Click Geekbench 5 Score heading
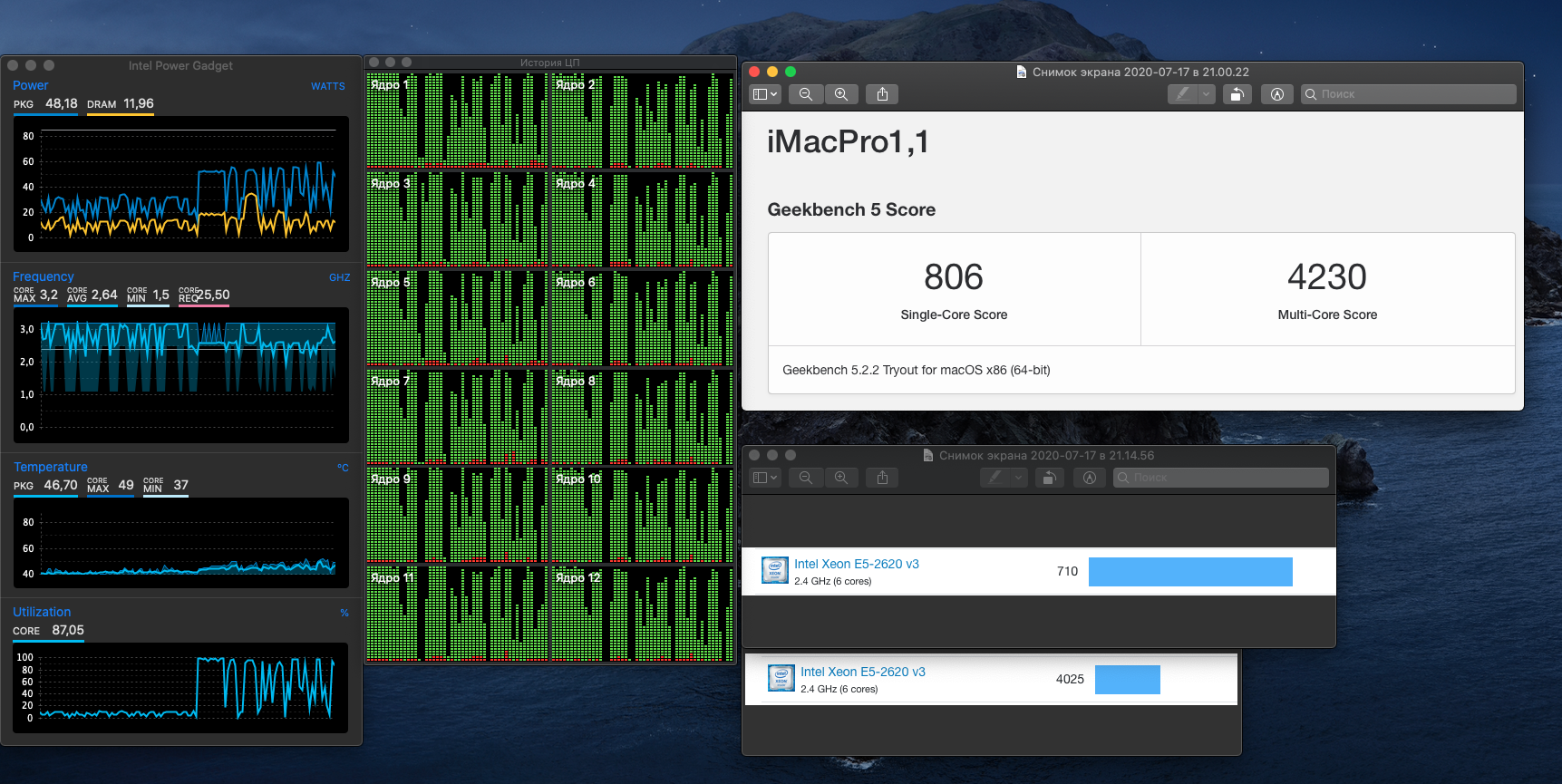The width and height of the screenshot is (1562, 784). point(851,209)
